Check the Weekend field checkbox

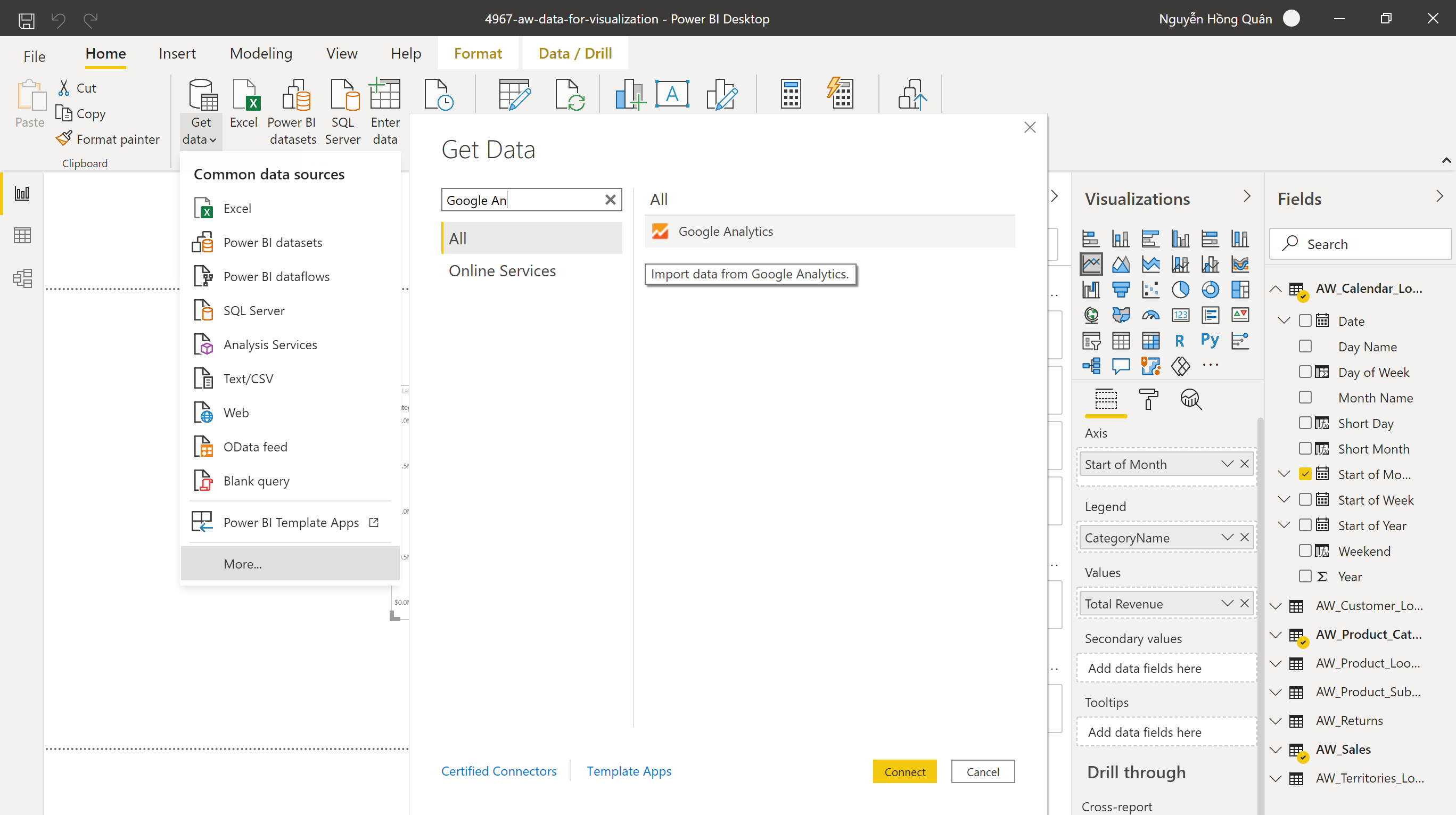[1305, 550]
